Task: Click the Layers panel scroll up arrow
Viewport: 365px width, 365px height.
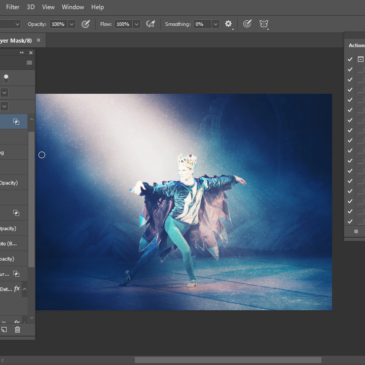Action: point(32,119)
